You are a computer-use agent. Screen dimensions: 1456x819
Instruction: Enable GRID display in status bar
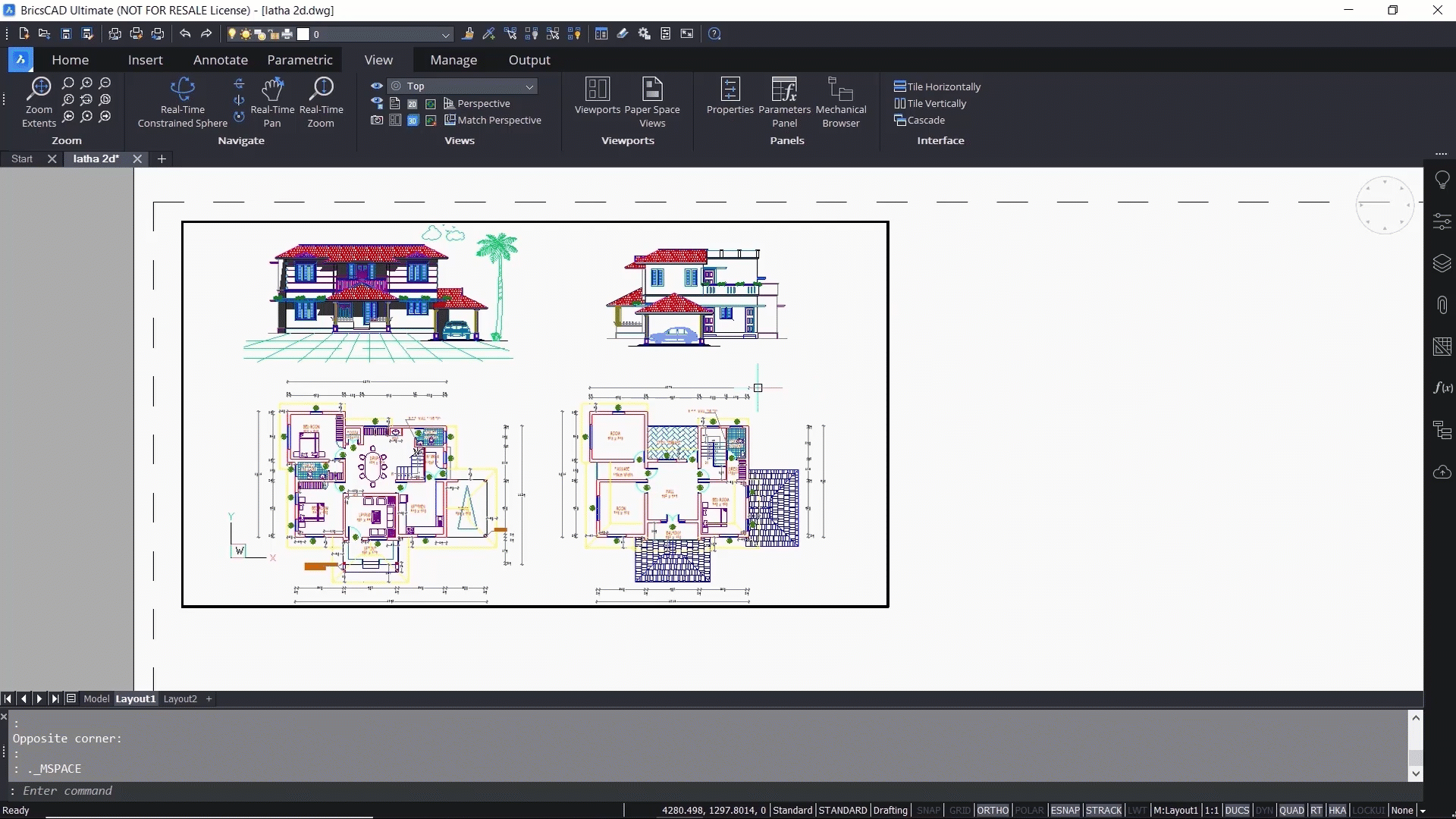pos(959,810)
